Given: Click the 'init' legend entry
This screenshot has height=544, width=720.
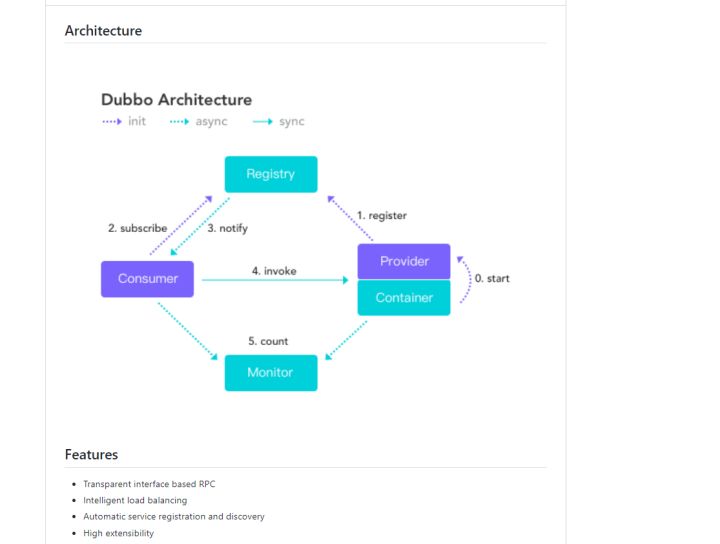Looking at the screenshot, I should (124, 121).
